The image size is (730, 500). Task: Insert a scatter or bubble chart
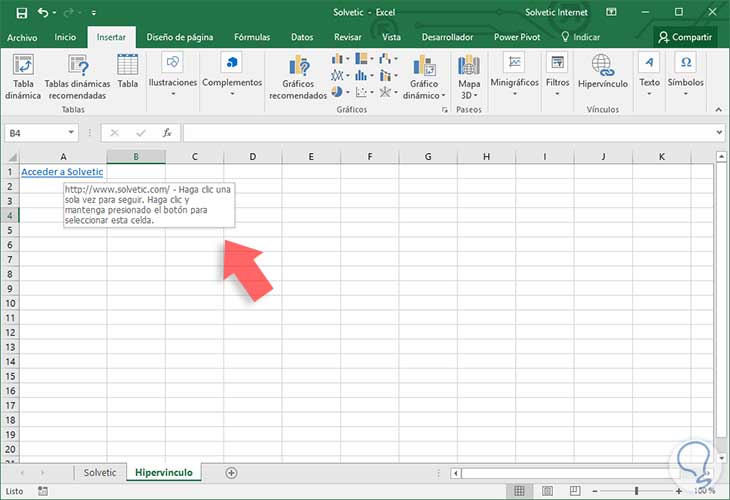tap(364, 92)
